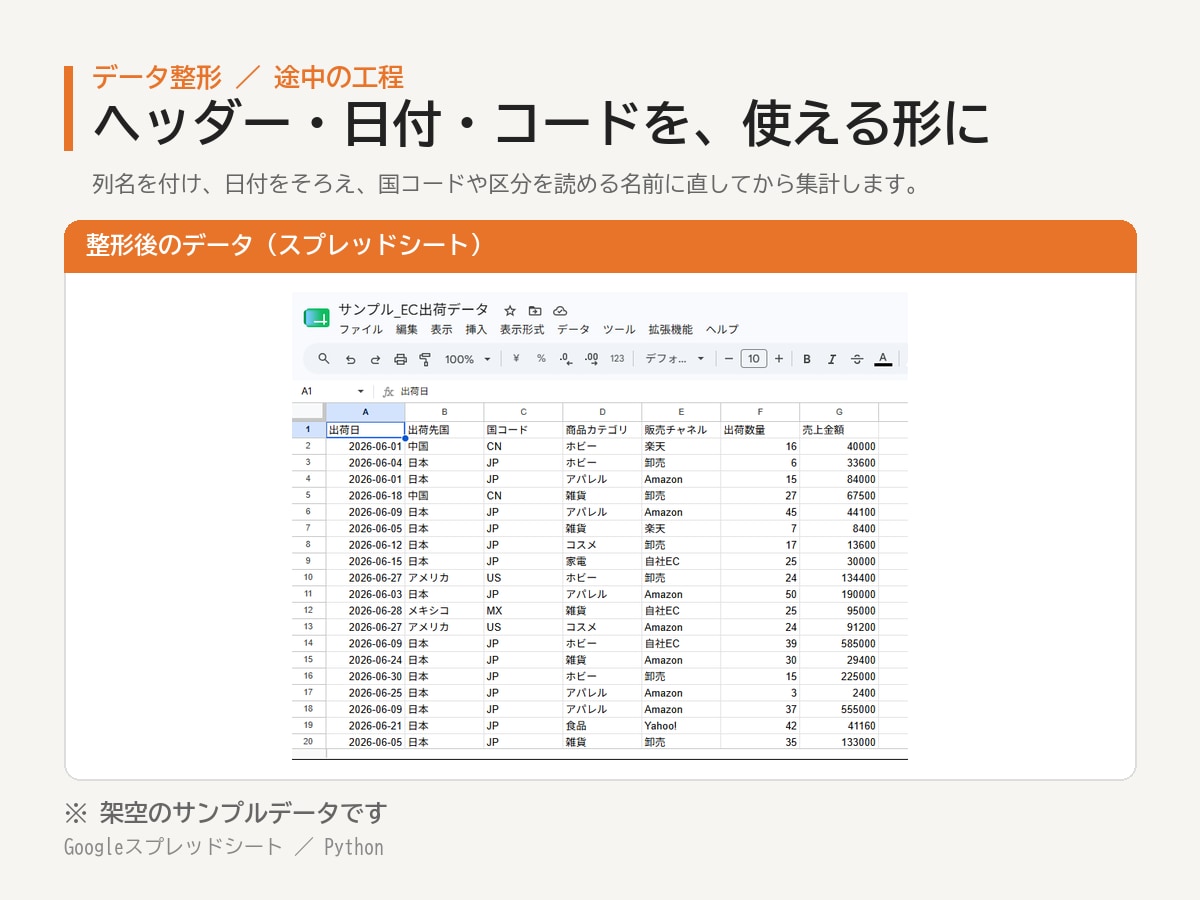1200x900 pixels.
Task: Undo the last action
Action: point(350,359)
